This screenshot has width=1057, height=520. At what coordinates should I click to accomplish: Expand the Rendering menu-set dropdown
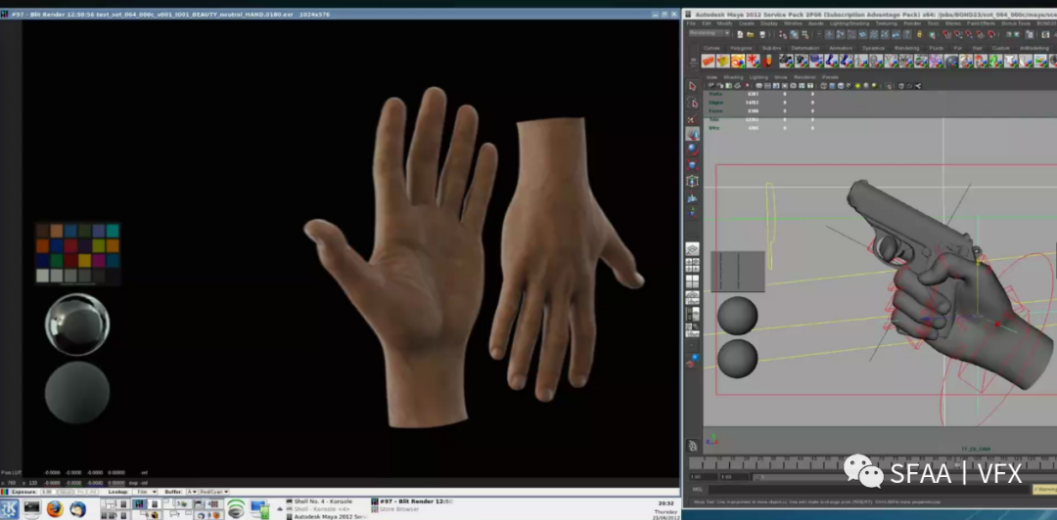pyautogui.click(x=709, y=32)
